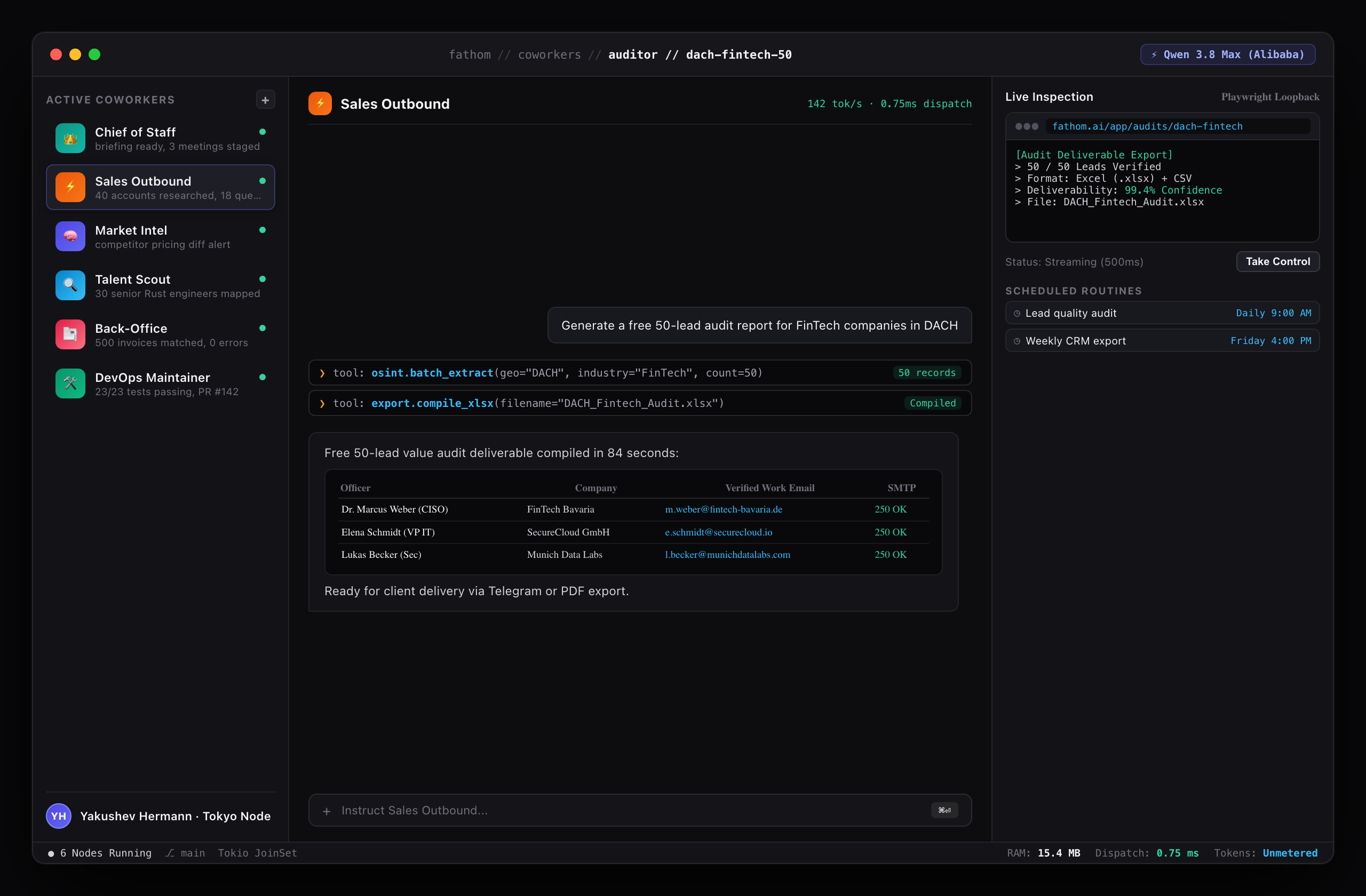Open the Talent Scout magnifier icon
Screen dimensions: 1366x896
tap(70, 285)
